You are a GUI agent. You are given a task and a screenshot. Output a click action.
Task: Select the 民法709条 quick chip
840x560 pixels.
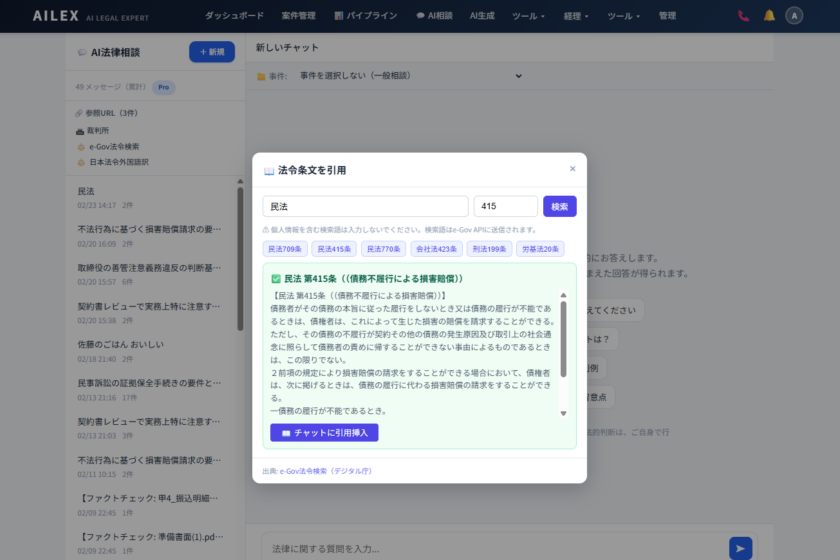pyautogui.click(x=286, y=249)
